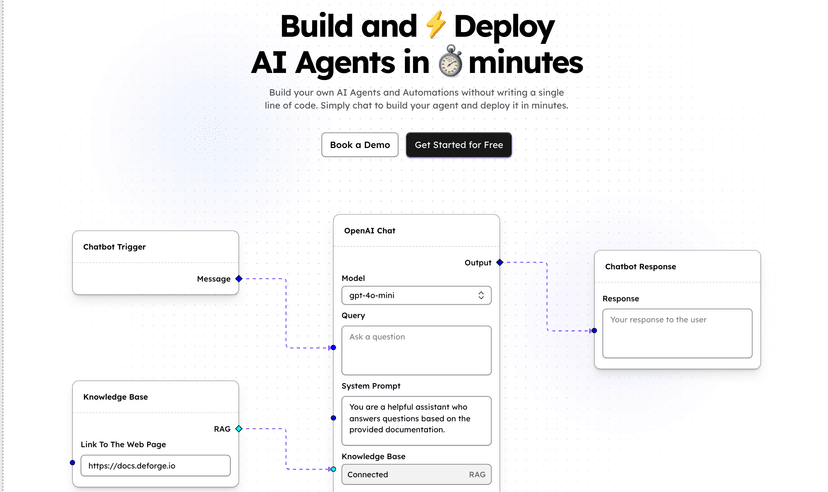Screen dimensions: 828x492
Task: Click the 'Your response to the user' text area
Action: (x=677, y=333)
